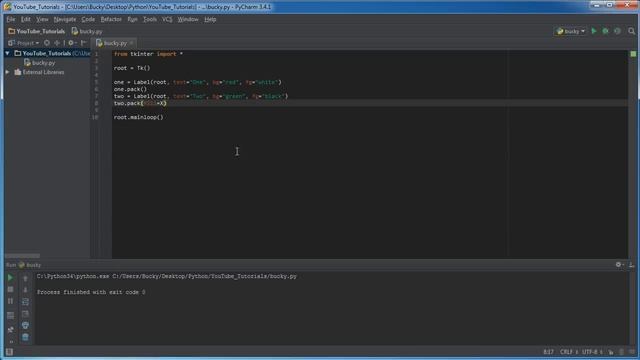This screenshot has height=360, width=640.
Task: Click the bucky tab in Run panel
Action: click(30, 265)
